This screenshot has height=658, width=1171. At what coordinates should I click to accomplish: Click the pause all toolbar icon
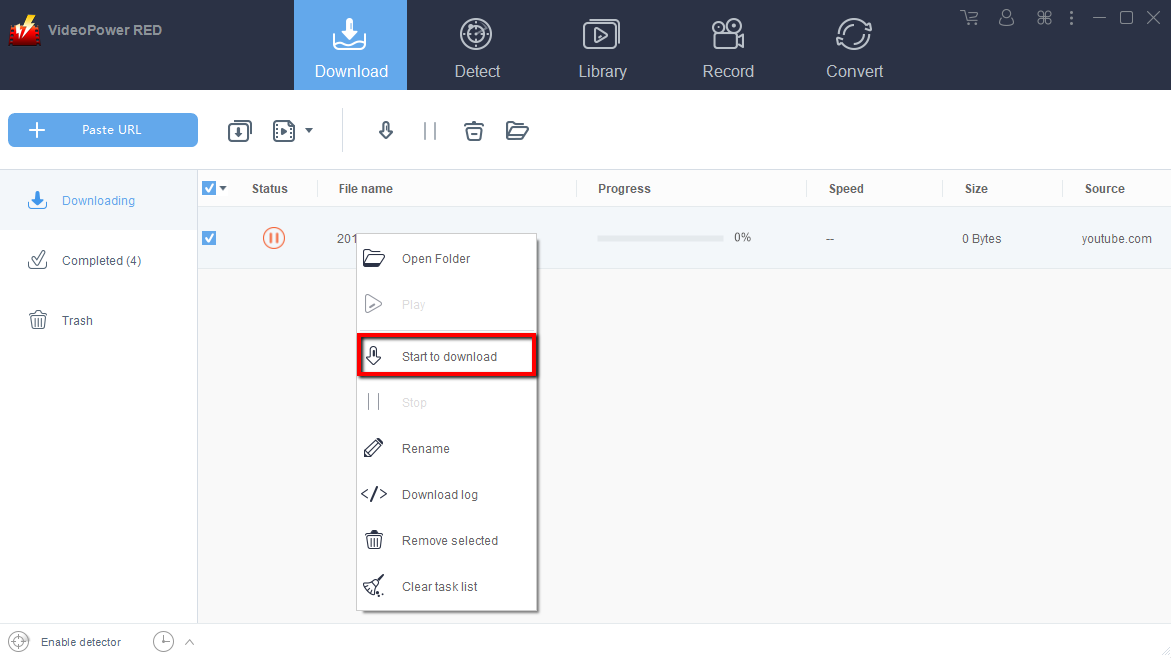point(430,130)
